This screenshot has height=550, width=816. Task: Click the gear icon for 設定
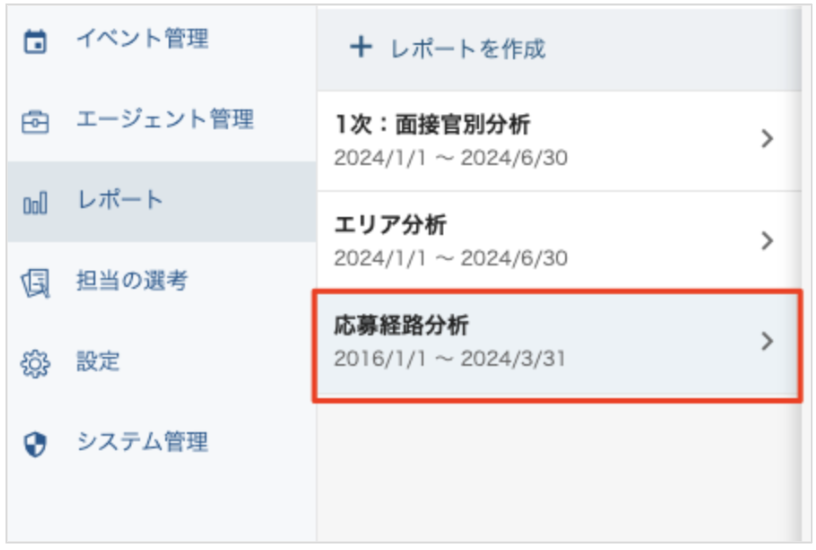click(x=35, y=363)
